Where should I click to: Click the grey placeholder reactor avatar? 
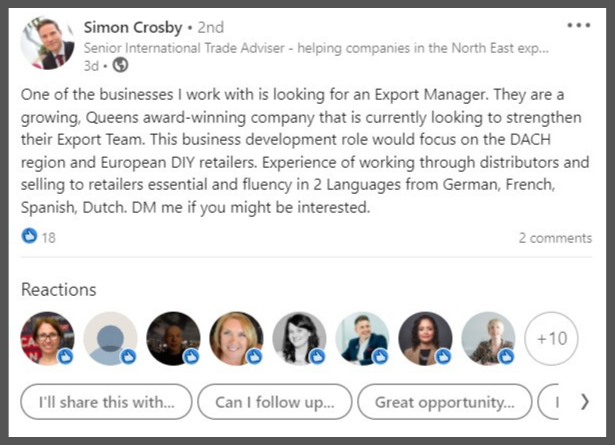(110, 338)
